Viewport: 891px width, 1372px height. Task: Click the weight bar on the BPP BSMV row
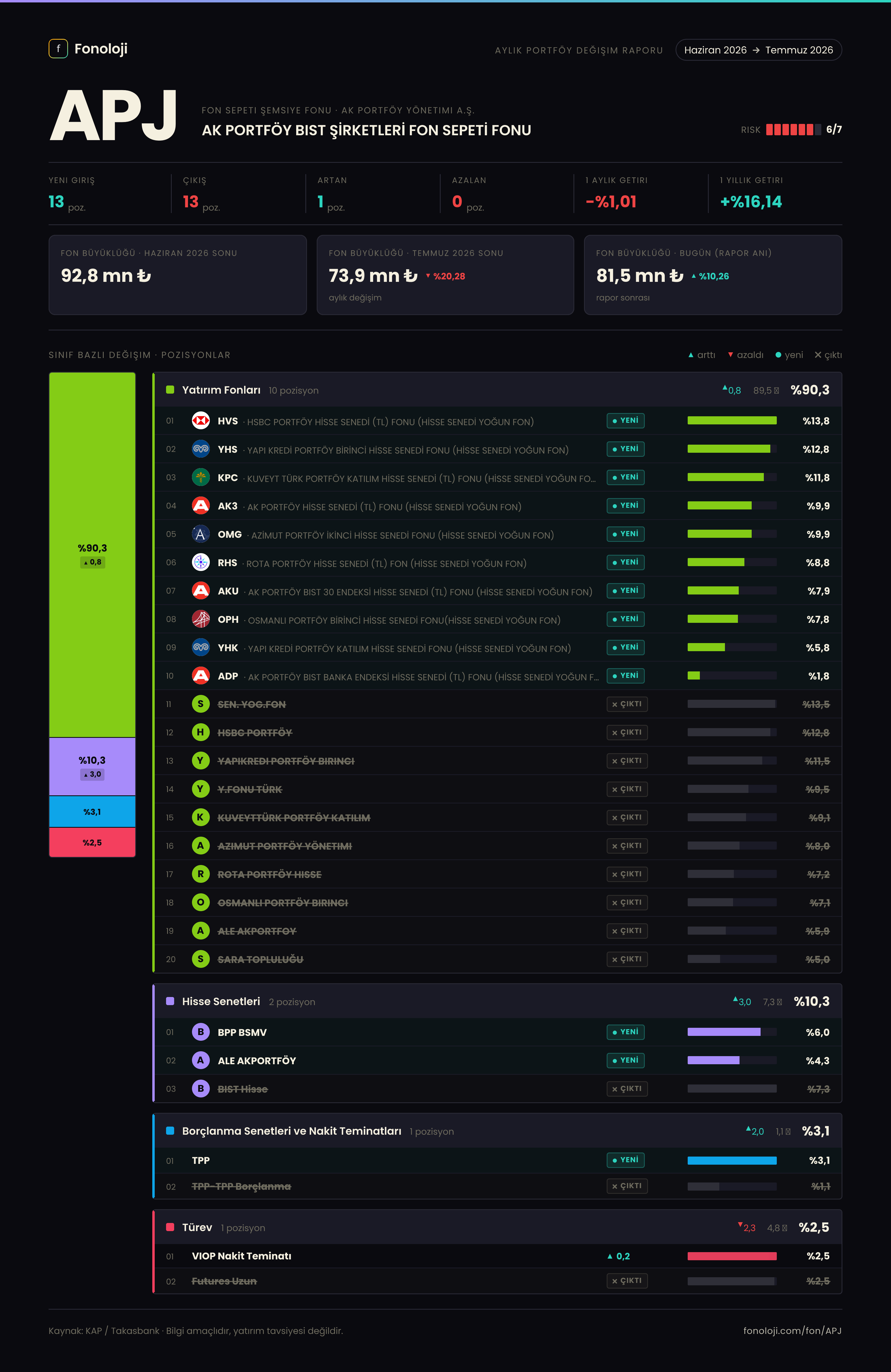click(x=732, y=1032)
